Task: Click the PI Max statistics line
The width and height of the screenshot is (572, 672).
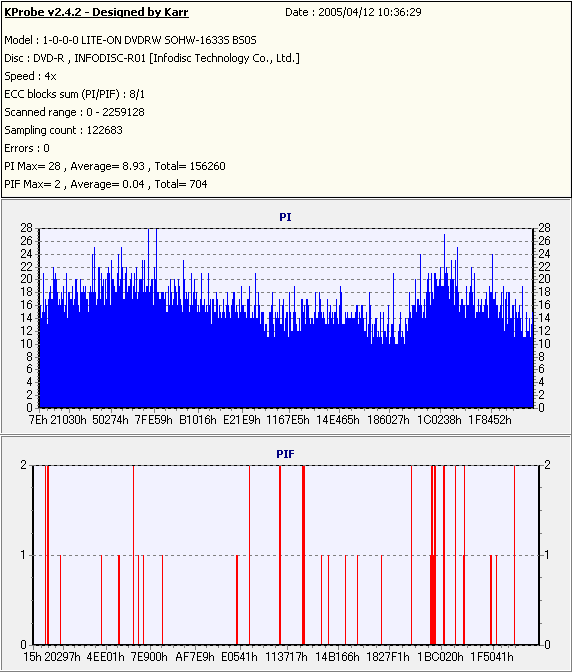Action: point(115,166)
